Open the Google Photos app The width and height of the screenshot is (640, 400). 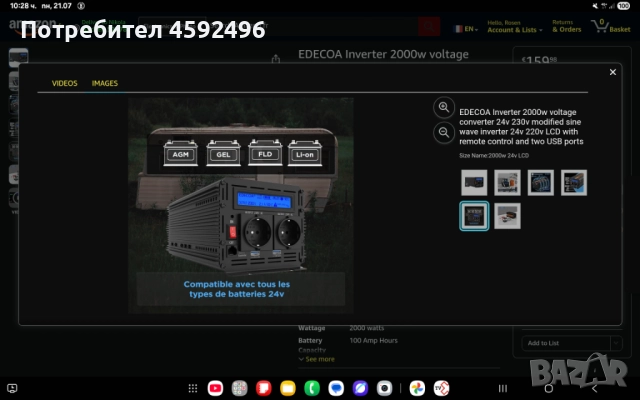click(417, 388)
